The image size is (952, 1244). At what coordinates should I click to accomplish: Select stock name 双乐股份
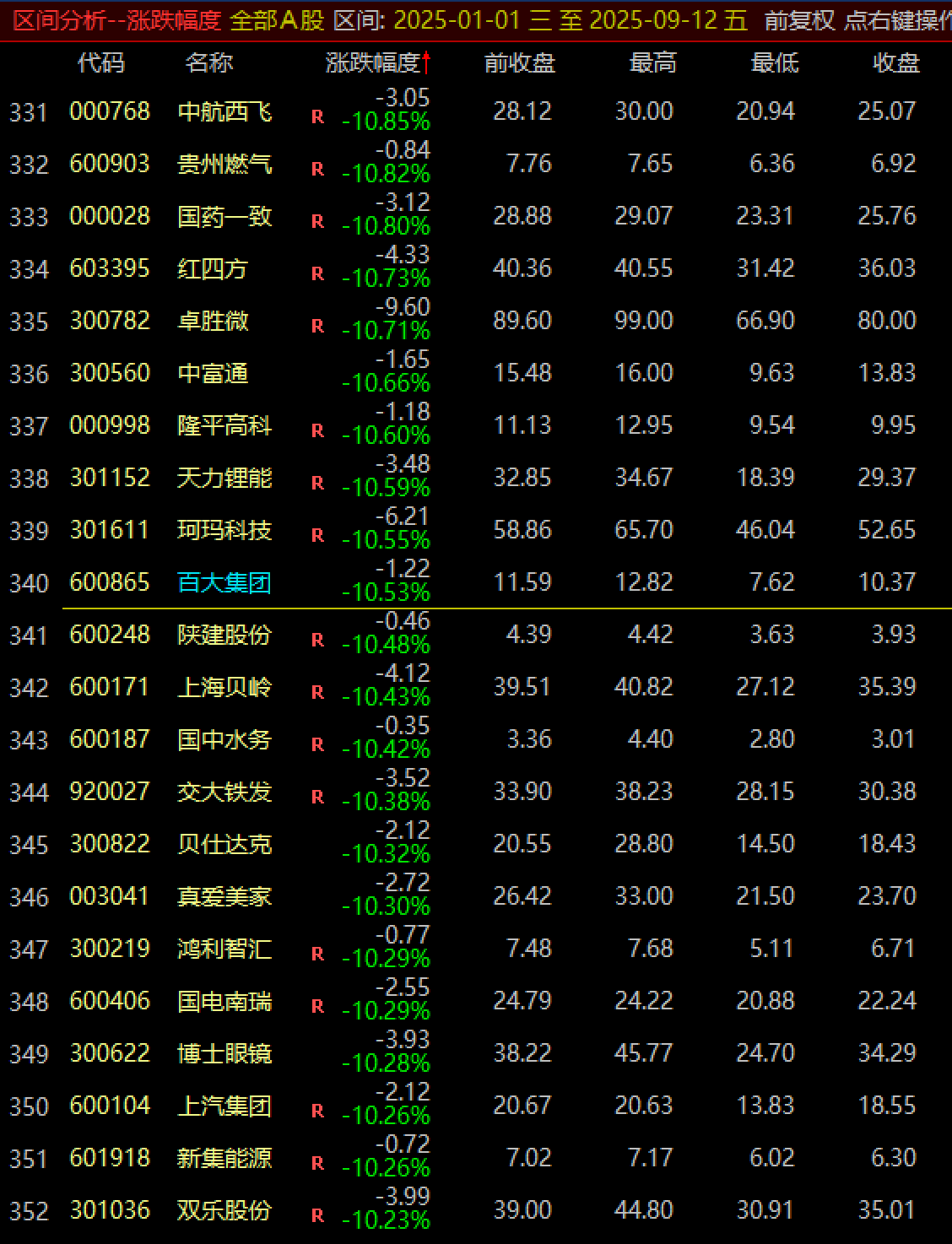tap(224, 1210)
